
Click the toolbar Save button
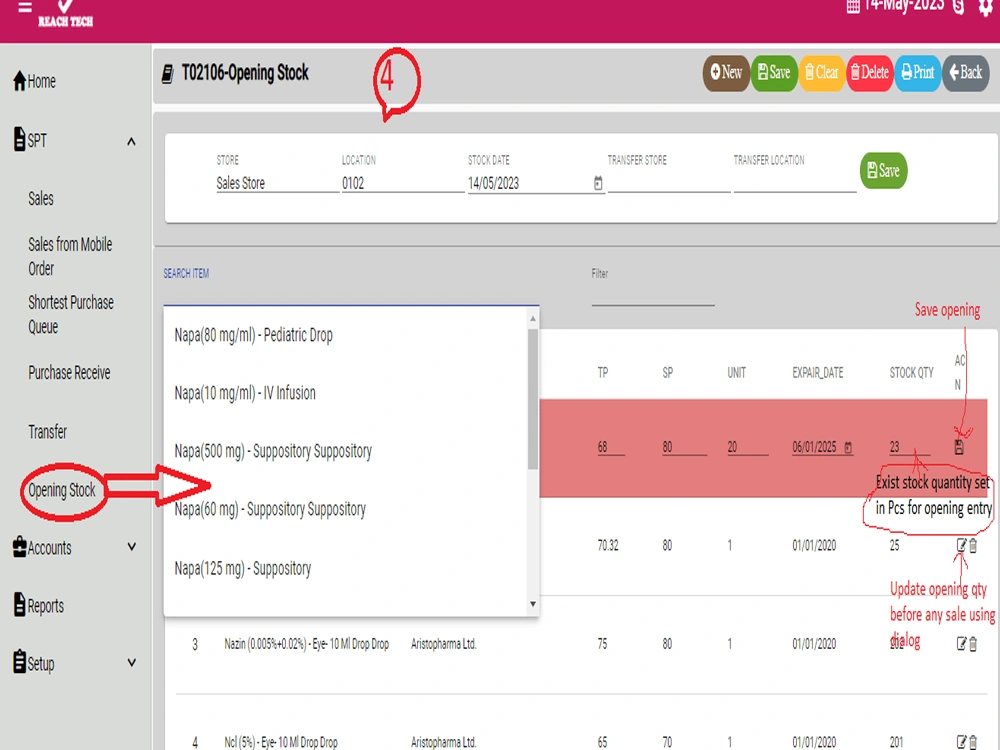[x=774, y=73]
